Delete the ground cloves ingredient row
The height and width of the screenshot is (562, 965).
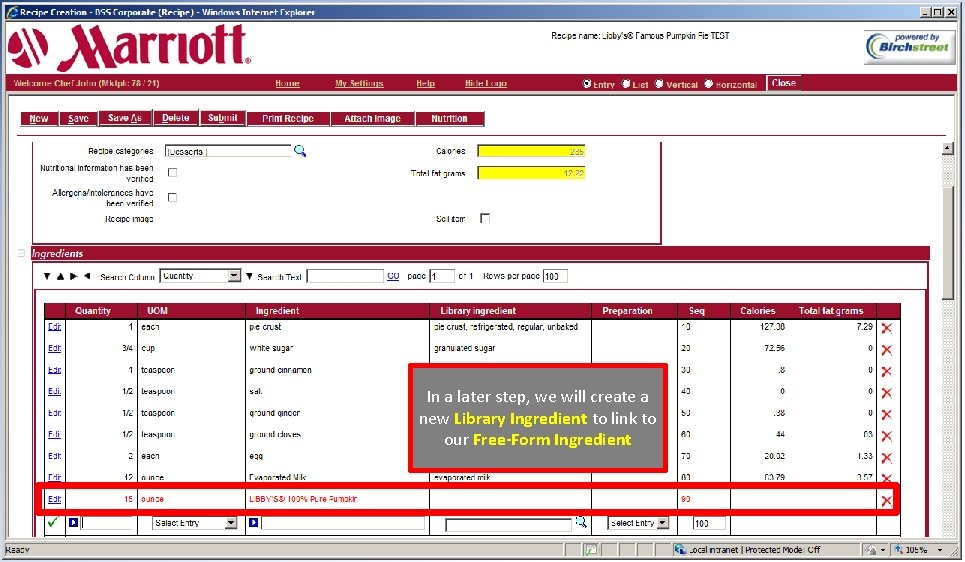point(886,436)
